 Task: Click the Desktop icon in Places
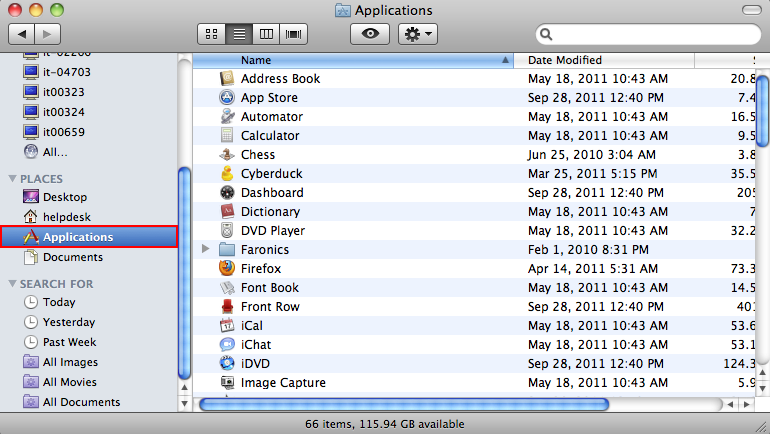coord(30,196)
